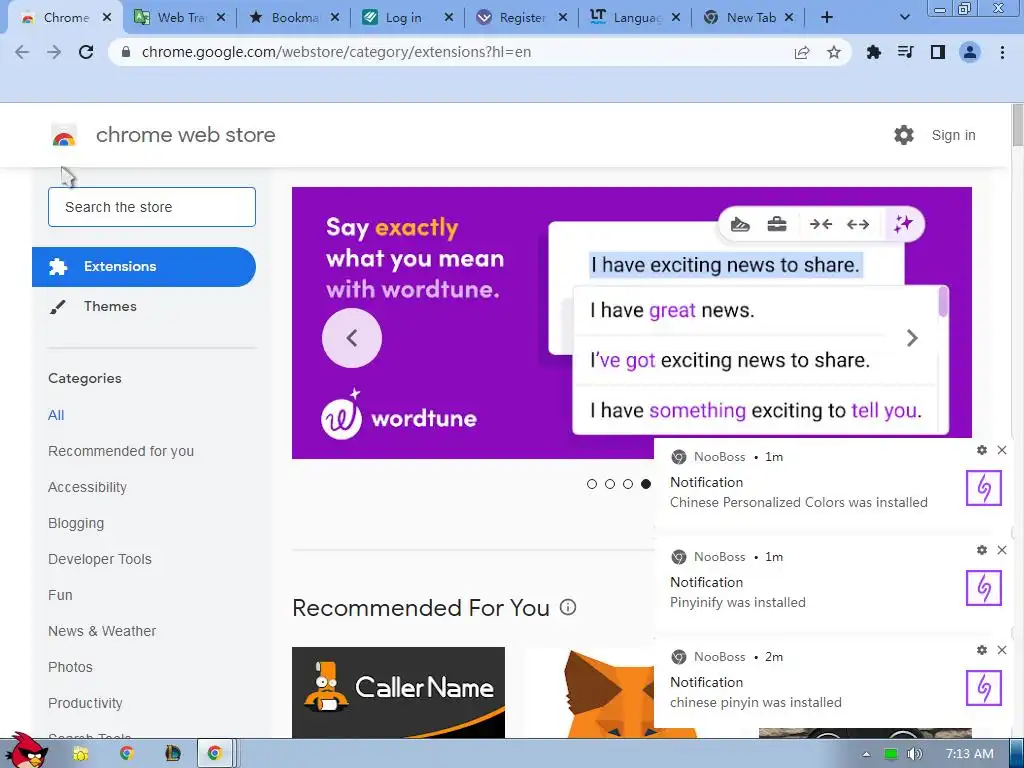Choose the Accessibility category
This screenshot has height=768, width=1024.
point(88,487)
